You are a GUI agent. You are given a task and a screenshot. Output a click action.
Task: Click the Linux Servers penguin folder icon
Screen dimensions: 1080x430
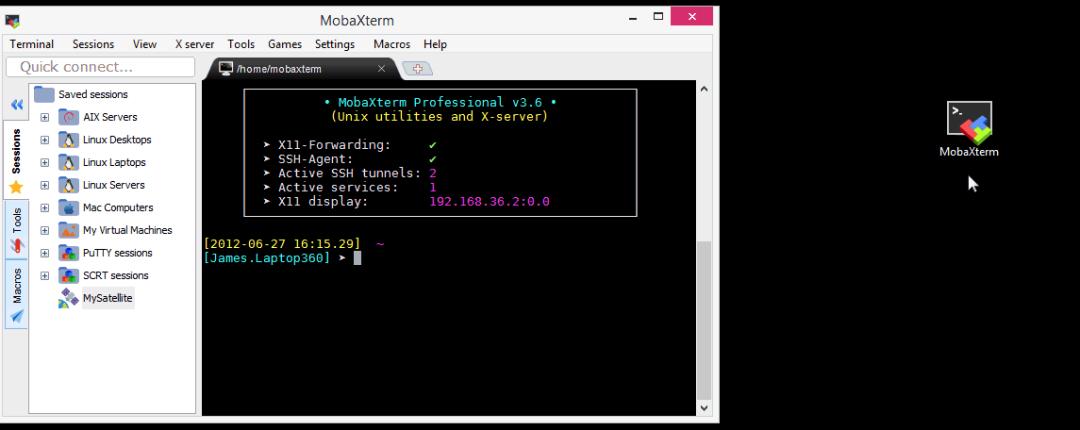click(x=68, y=185)
